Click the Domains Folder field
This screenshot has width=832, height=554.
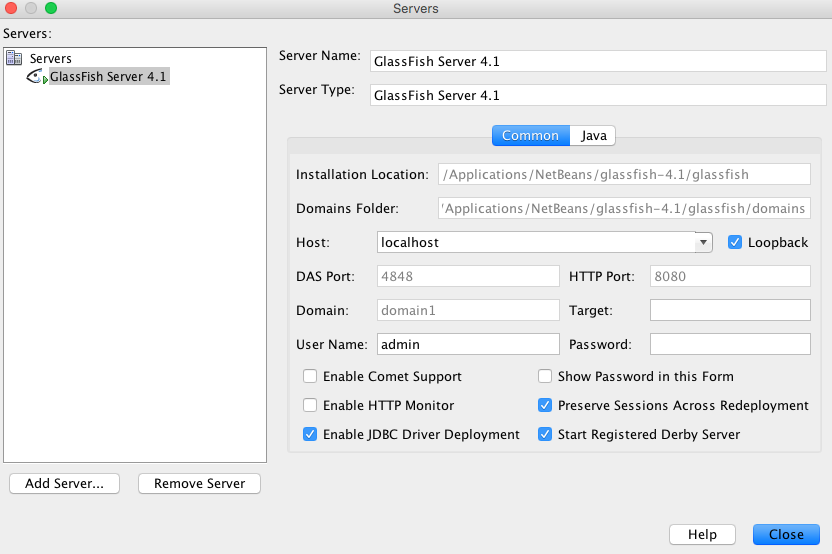625,209
